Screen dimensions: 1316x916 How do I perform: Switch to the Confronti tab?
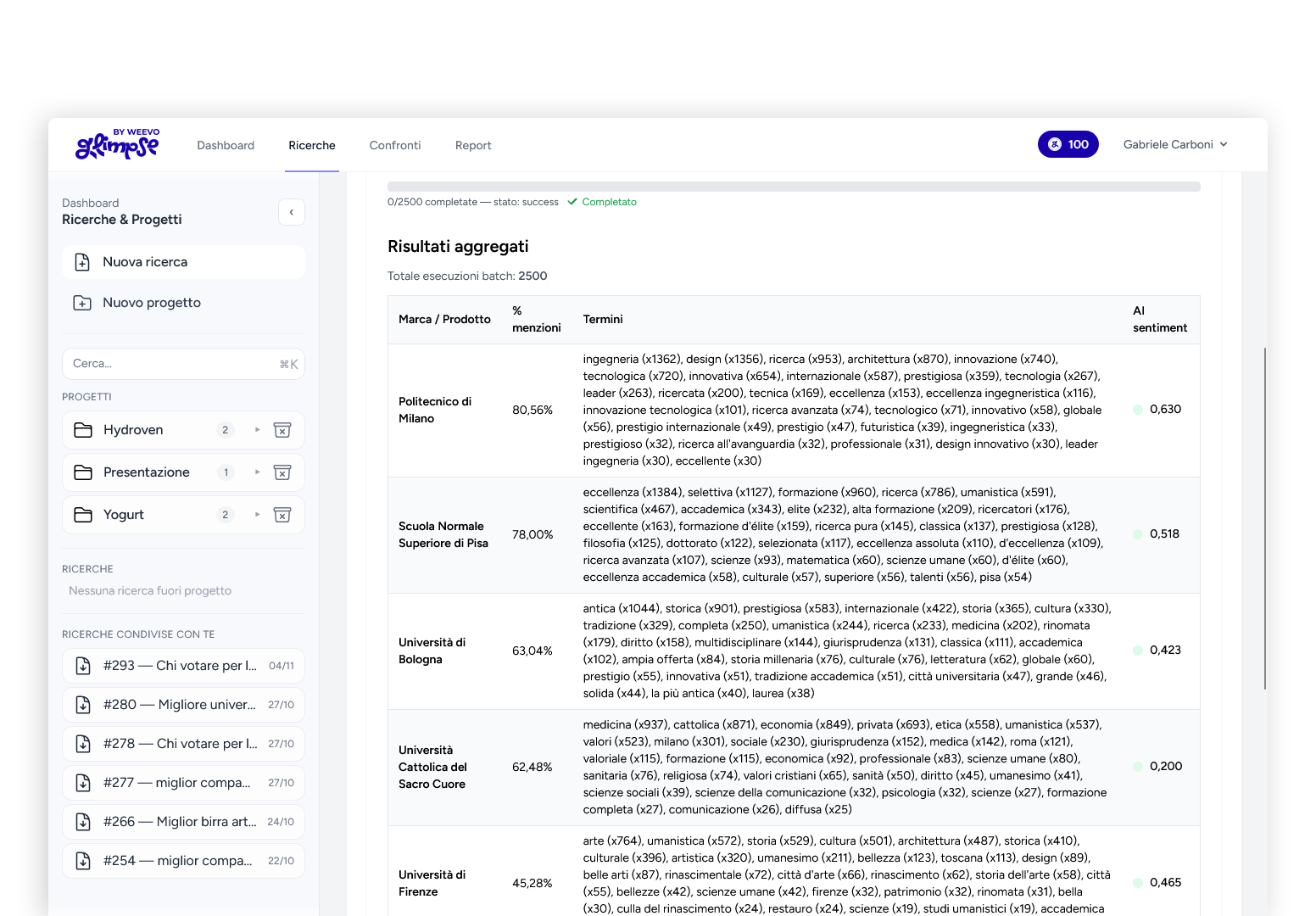pyautogui.click(x=394, y=145)
